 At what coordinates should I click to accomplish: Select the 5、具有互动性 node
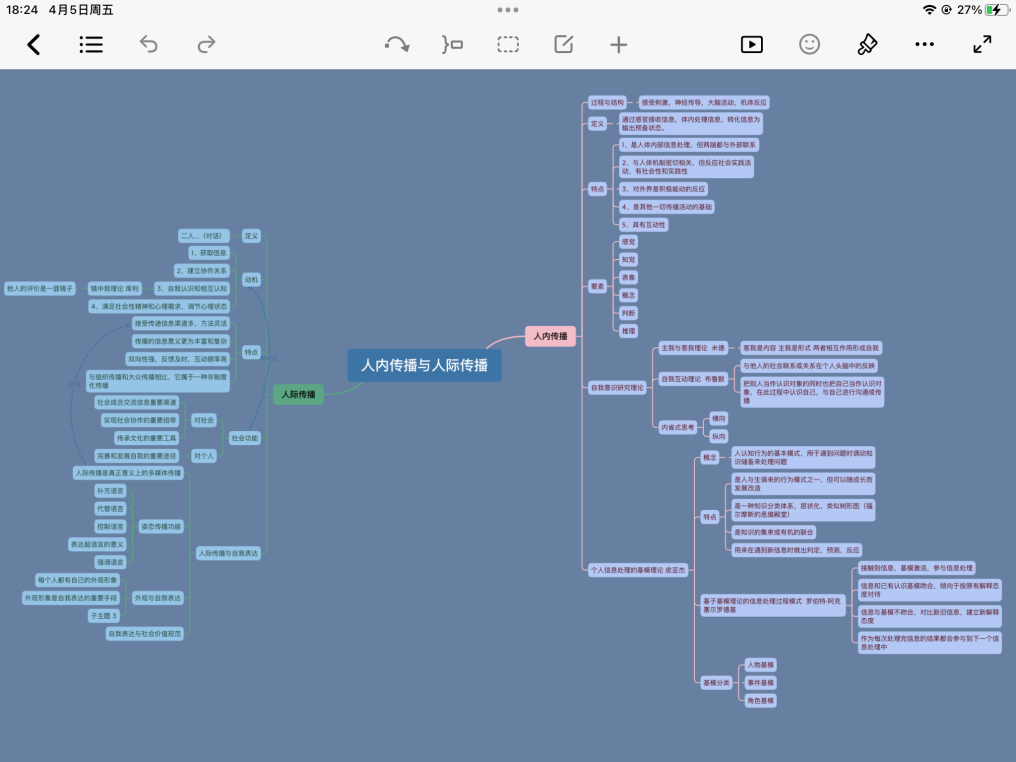pos(643,225)
